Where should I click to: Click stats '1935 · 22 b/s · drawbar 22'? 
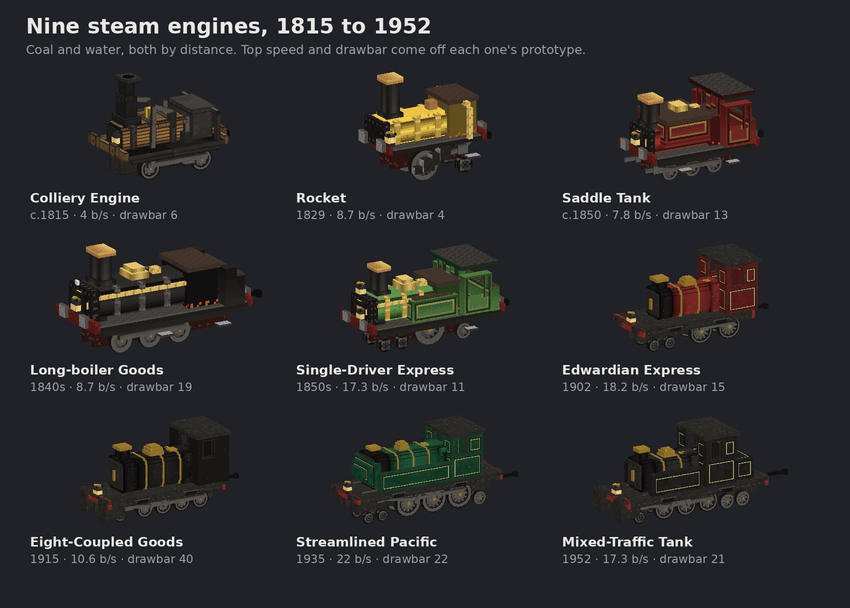coord(372,559)
